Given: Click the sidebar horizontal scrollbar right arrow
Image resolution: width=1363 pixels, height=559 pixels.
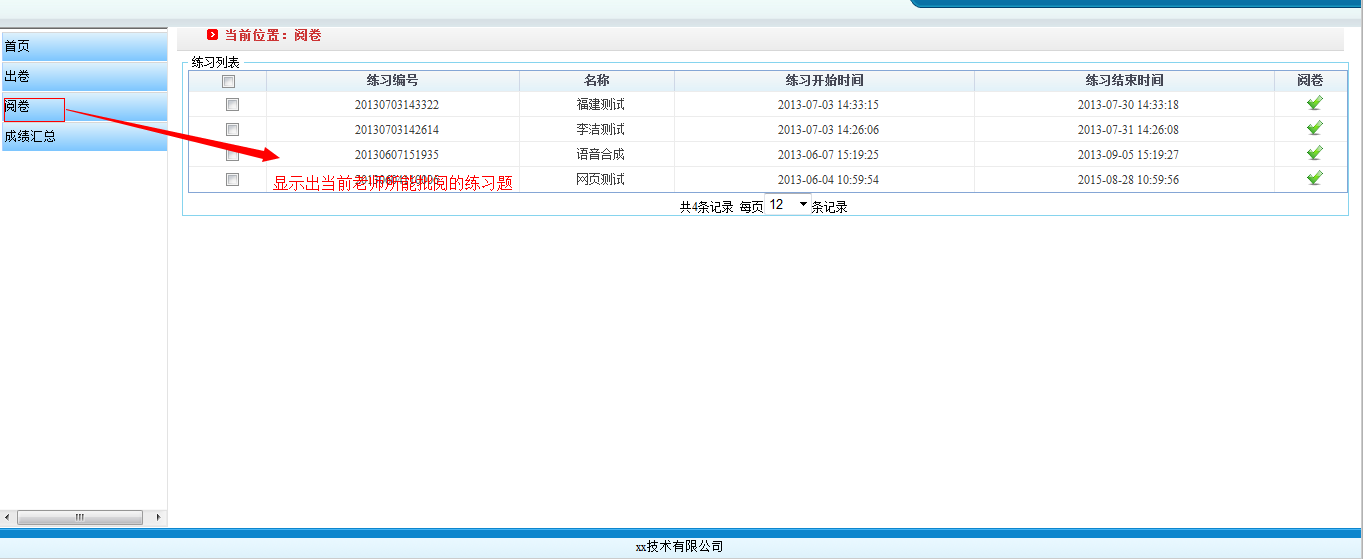Looking at the screenshot, I should click(x=158, y=517).
